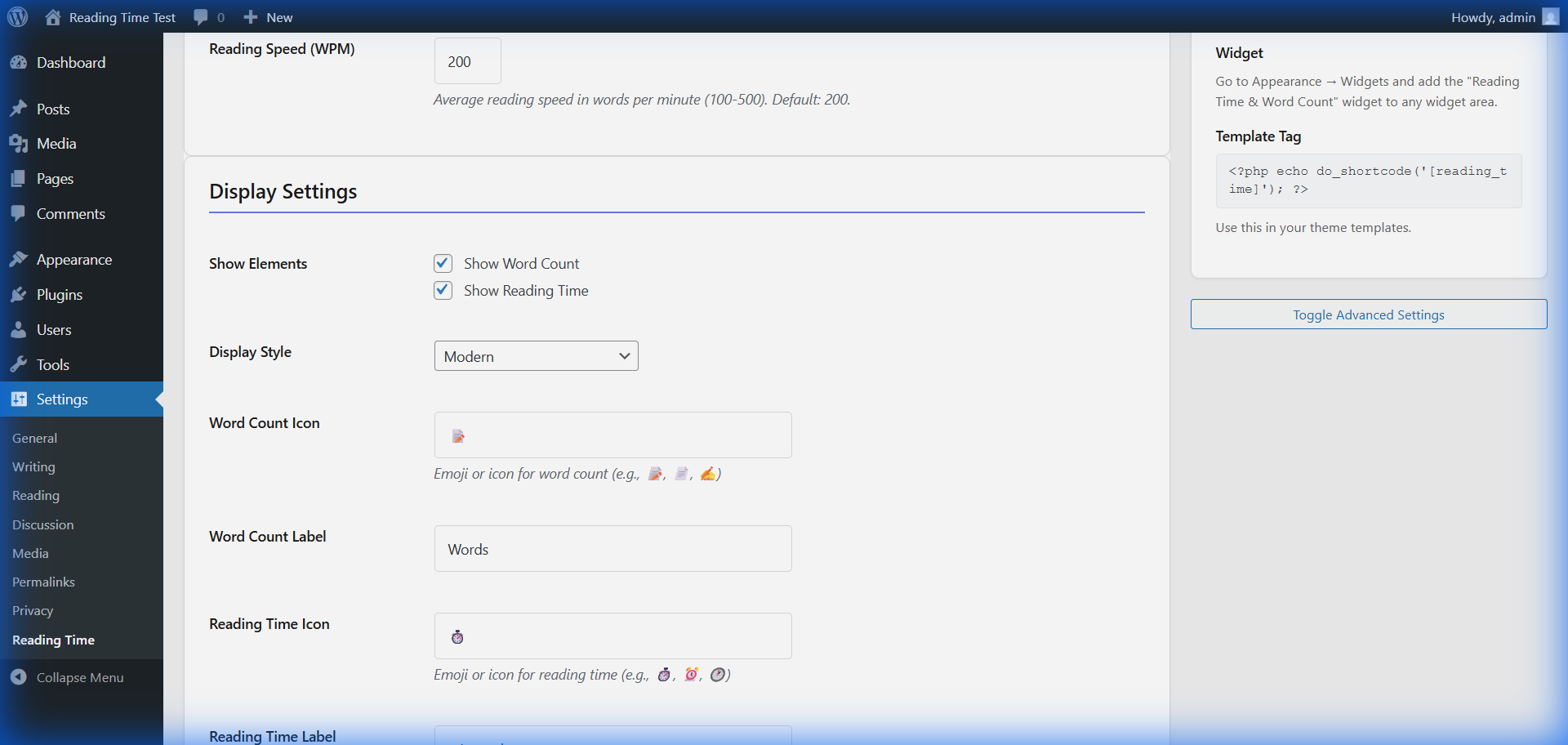
Task: Click the Widget heading text
Action: (1239, 53)
